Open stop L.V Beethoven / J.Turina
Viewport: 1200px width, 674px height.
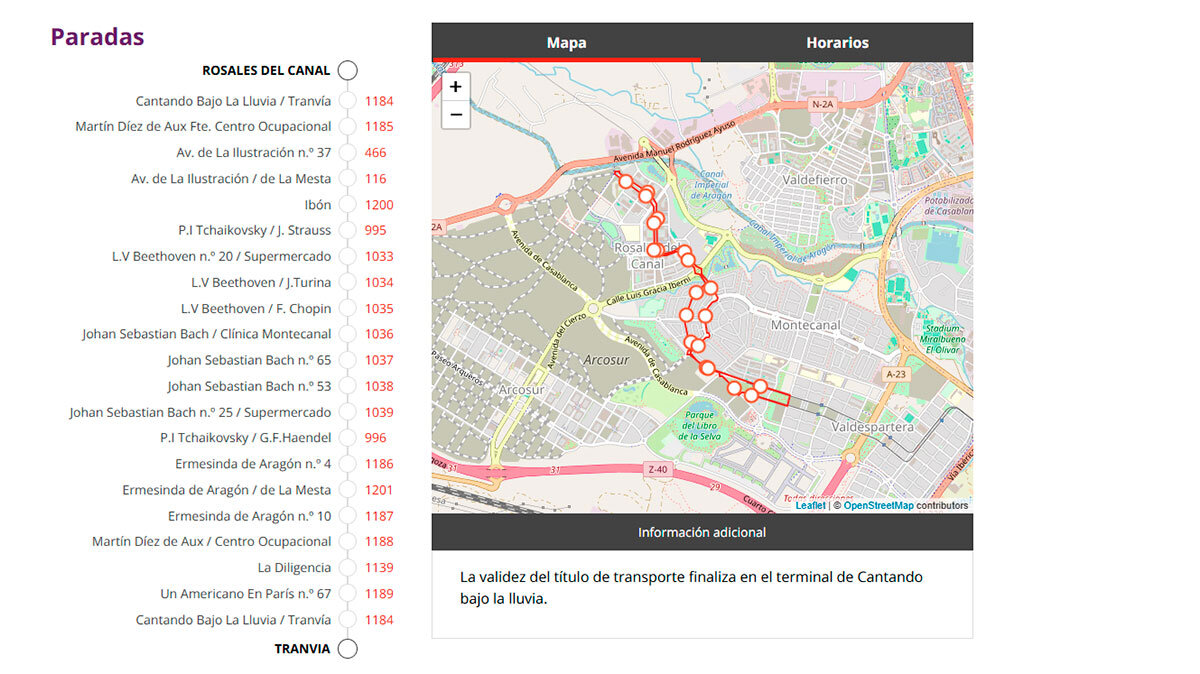(261, 282)
